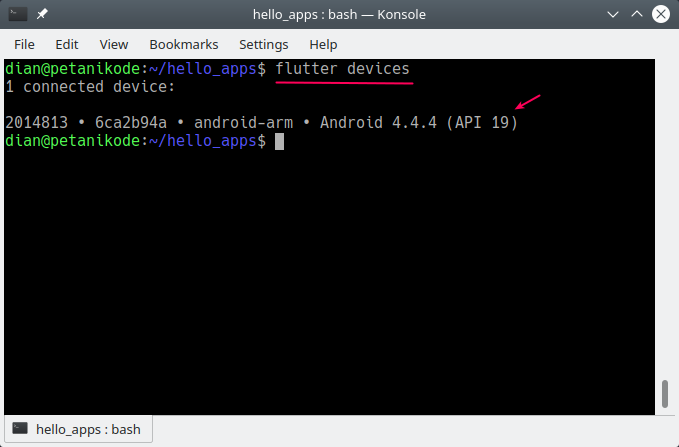This screenshot has height=447, width=679.
Task: Click the device name '2014813'
Action: [x=36, y=123]
